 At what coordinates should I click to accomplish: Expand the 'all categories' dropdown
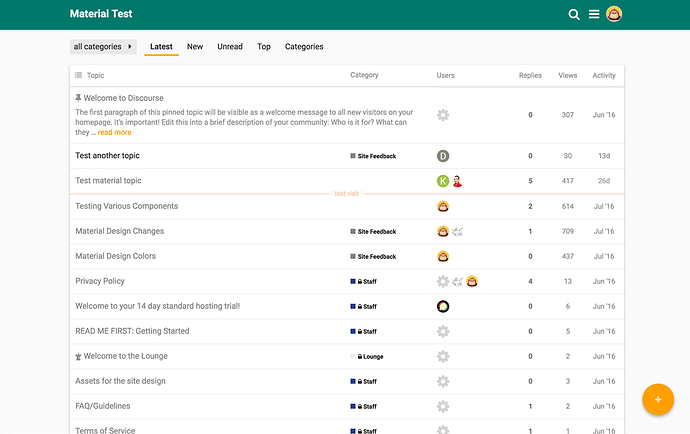(x=103, y=47)
